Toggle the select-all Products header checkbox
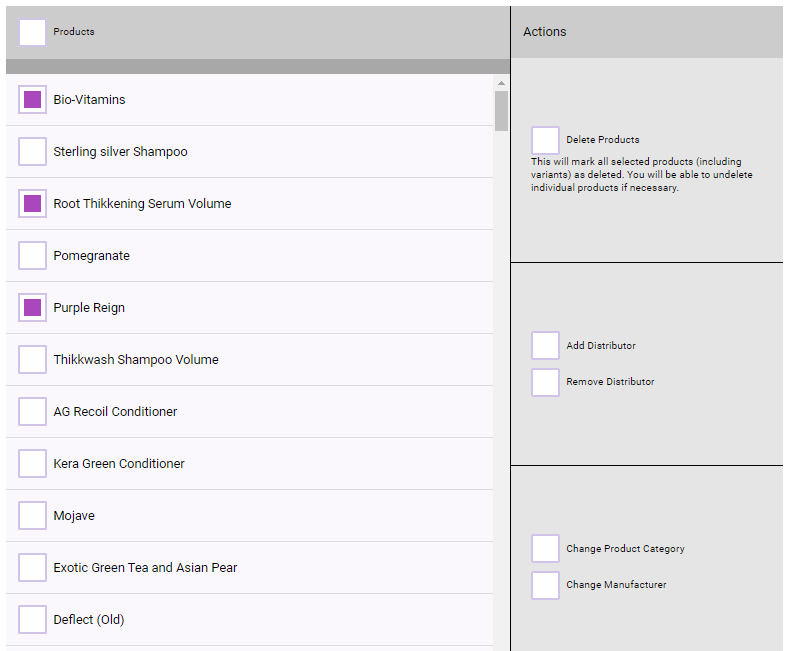Image resolution: width=785 pixels, height=651 pixels. (32, 32)
